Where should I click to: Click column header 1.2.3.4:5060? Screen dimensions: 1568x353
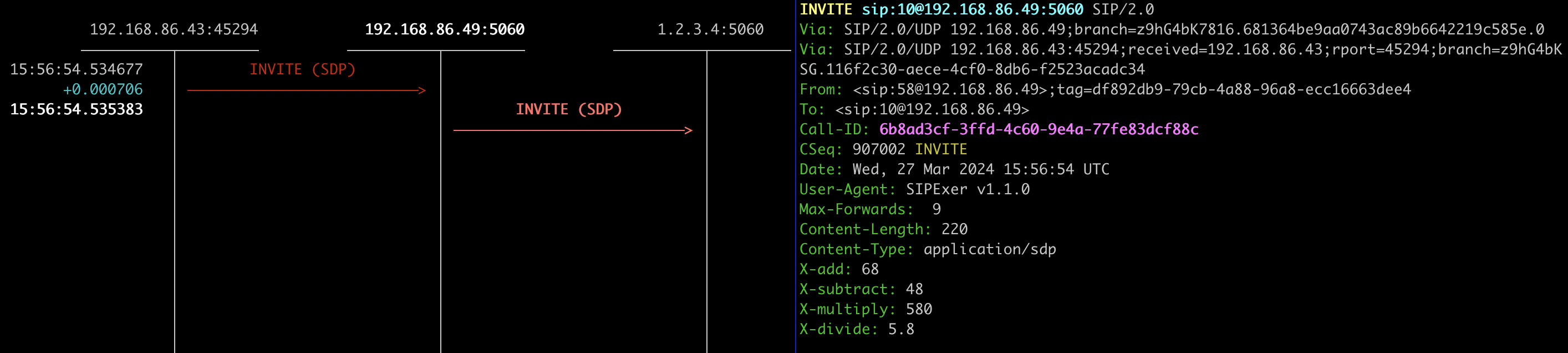click(x=710, y=29)
